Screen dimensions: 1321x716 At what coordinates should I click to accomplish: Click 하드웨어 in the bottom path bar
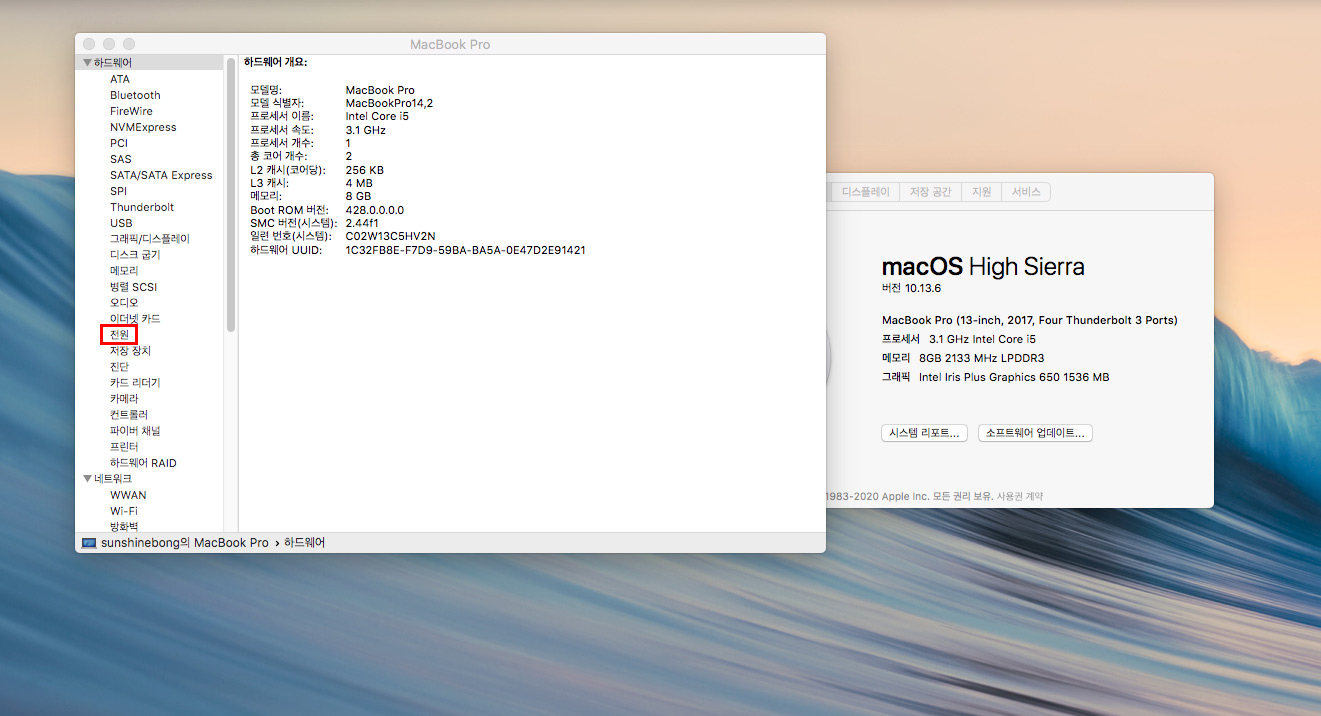(305, 543)
